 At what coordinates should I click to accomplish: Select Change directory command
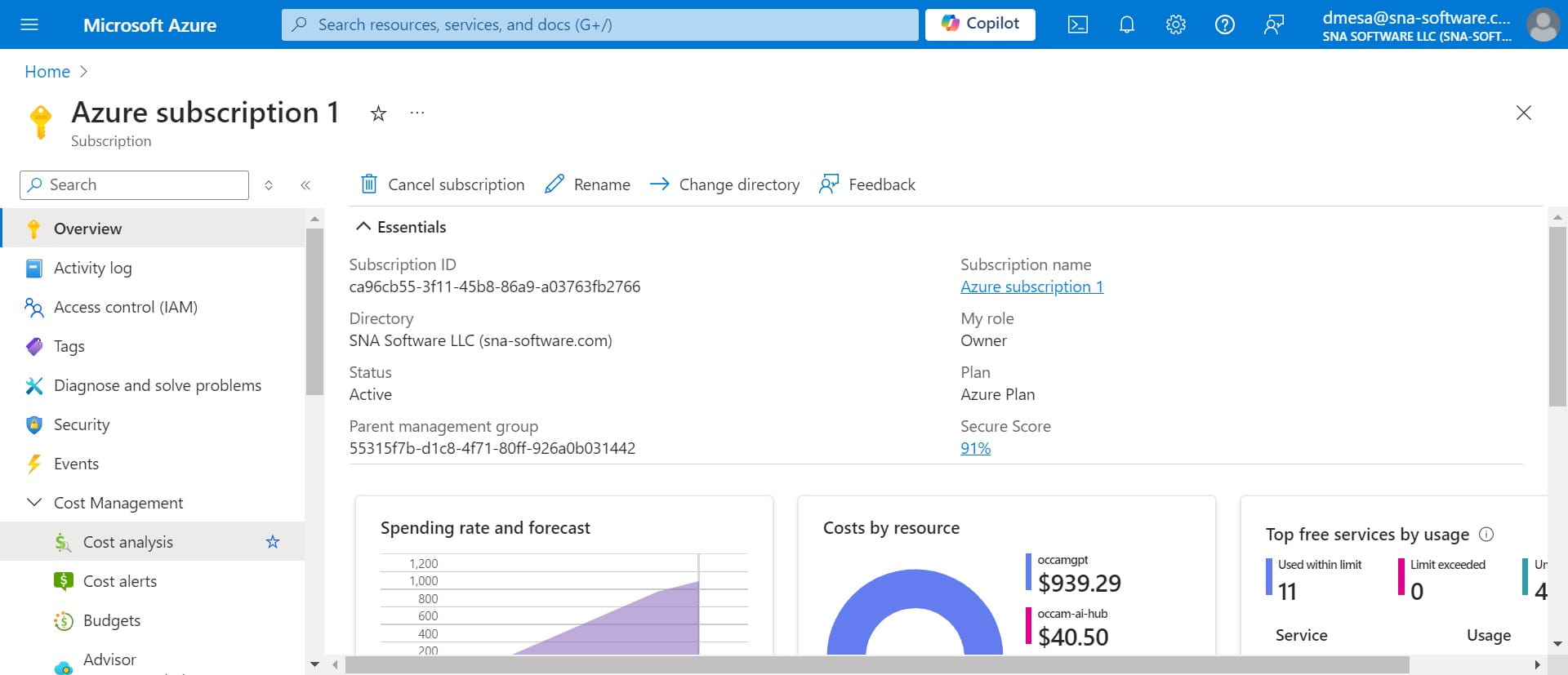click(x=725, y=184)
